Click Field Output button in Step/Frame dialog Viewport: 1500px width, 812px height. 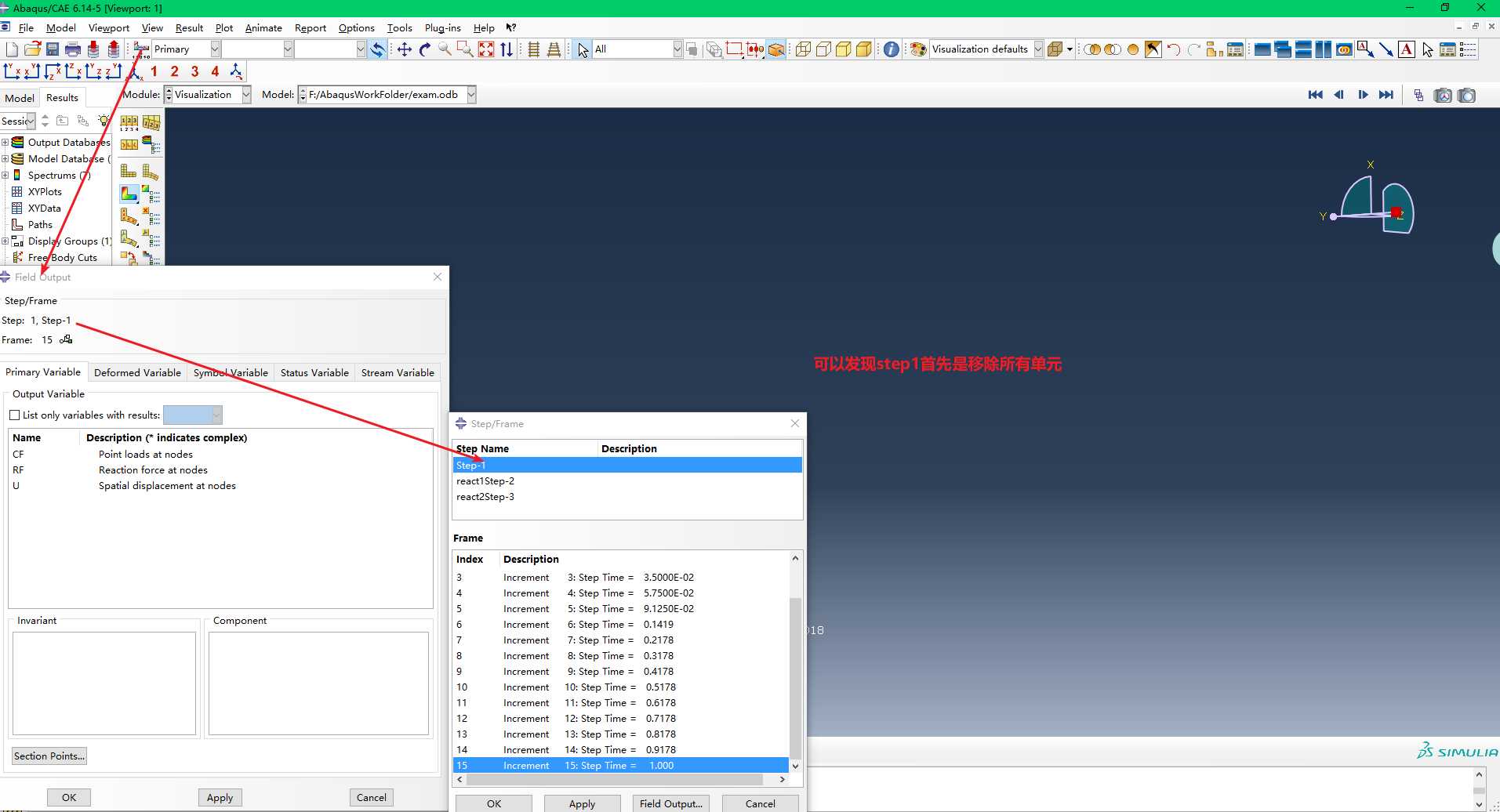pos(671,803)
